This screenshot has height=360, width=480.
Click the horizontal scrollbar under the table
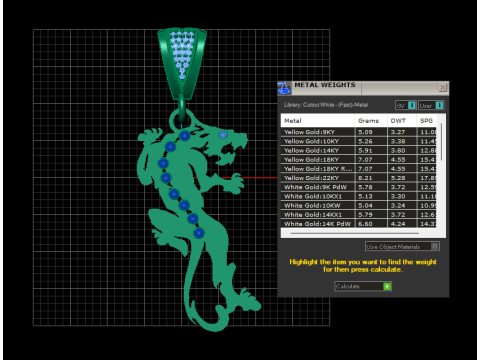pyautogui.click(x=355, y=233)
